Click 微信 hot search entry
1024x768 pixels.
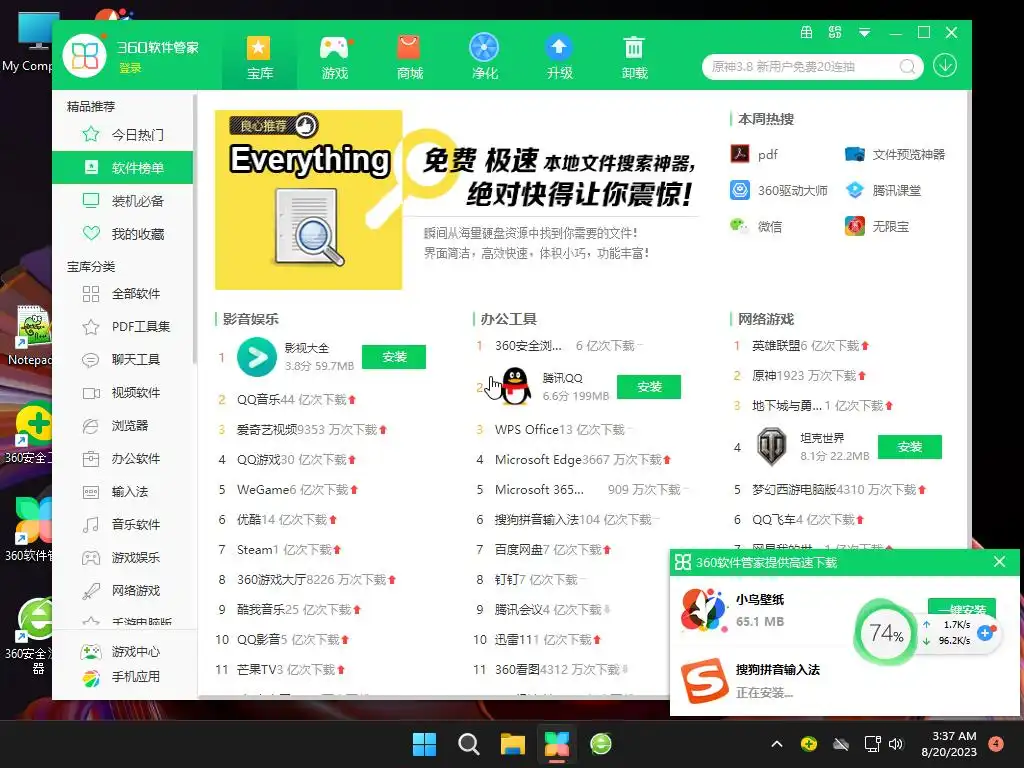tap(756, 226)
